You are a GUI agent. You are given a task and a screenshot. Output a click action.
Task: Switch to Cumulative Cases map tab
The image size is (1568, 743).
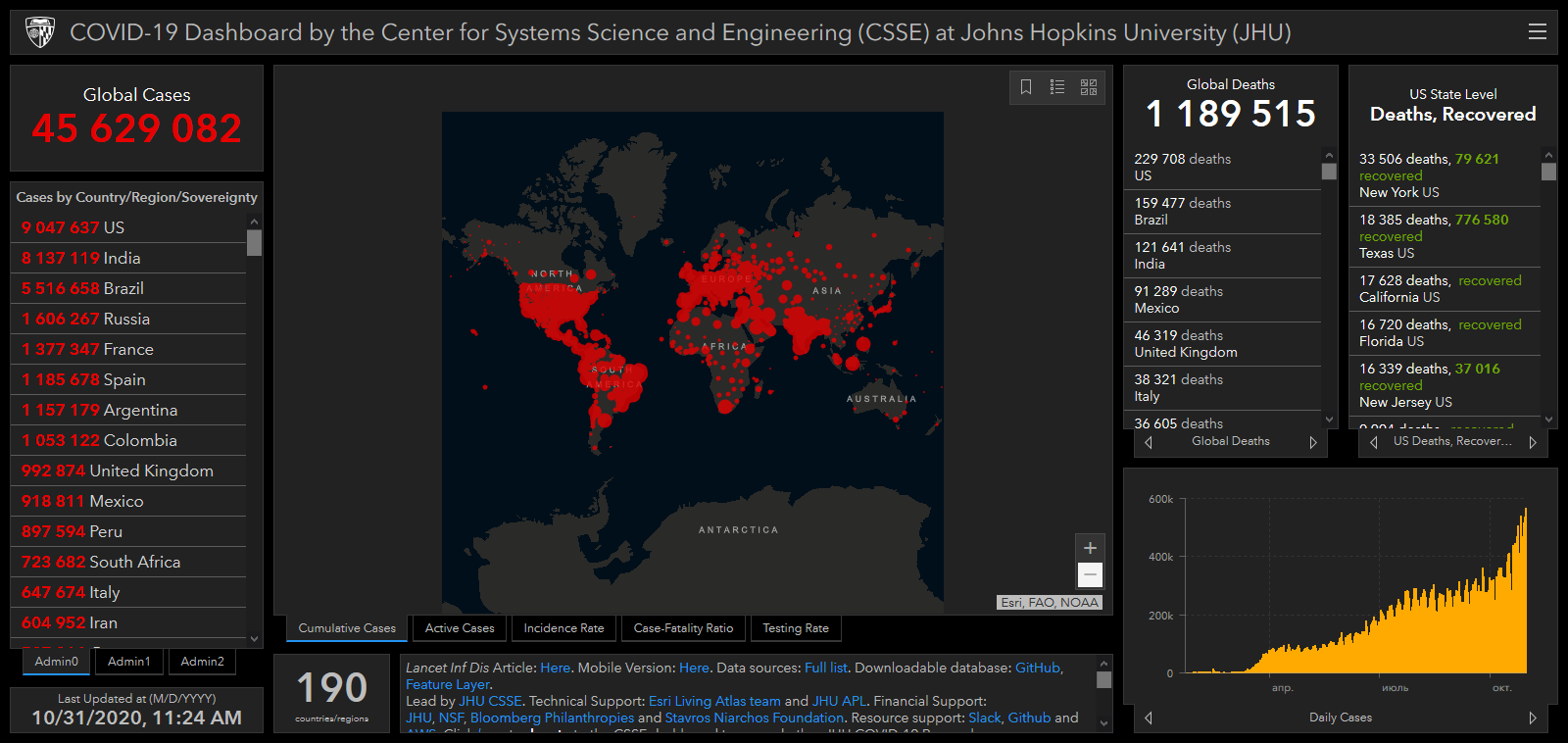tap(347, 628)
